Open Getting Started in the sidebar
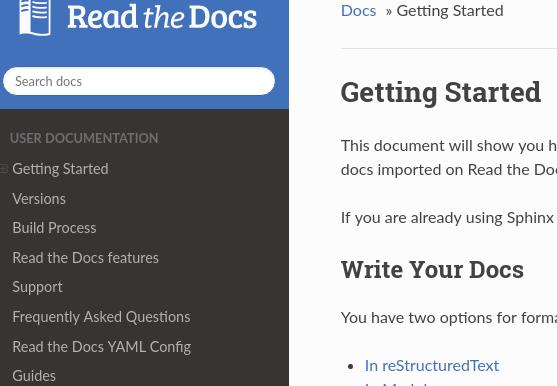This screenshot has width=557, height=386. point(60,169)
